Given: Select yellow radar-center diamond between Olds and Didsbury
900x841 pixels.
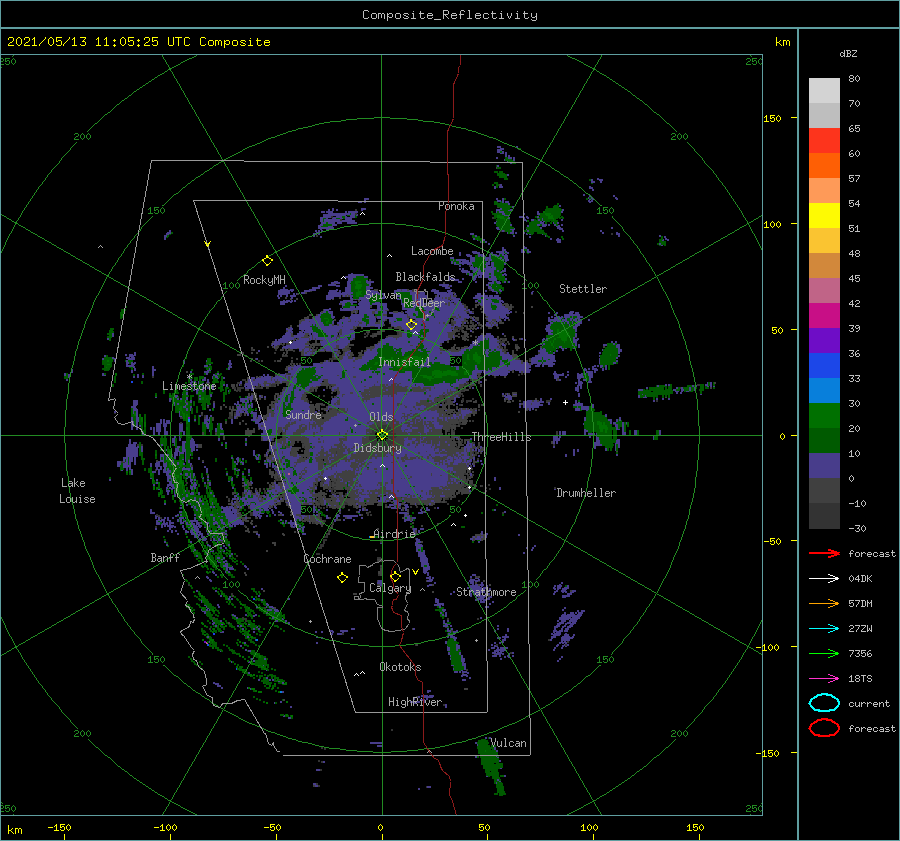Looking at the screenshot, I should click(x=382, y=435).
